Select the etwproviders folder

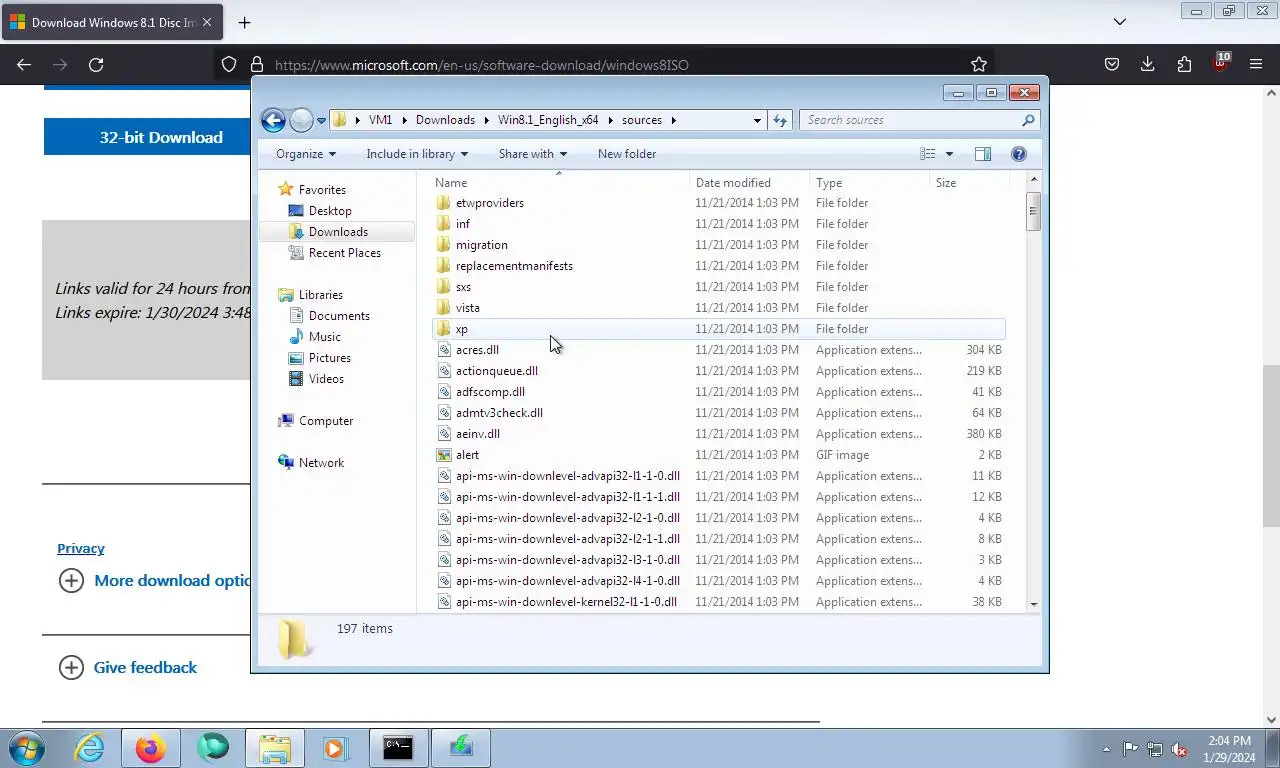pos(489,203)
